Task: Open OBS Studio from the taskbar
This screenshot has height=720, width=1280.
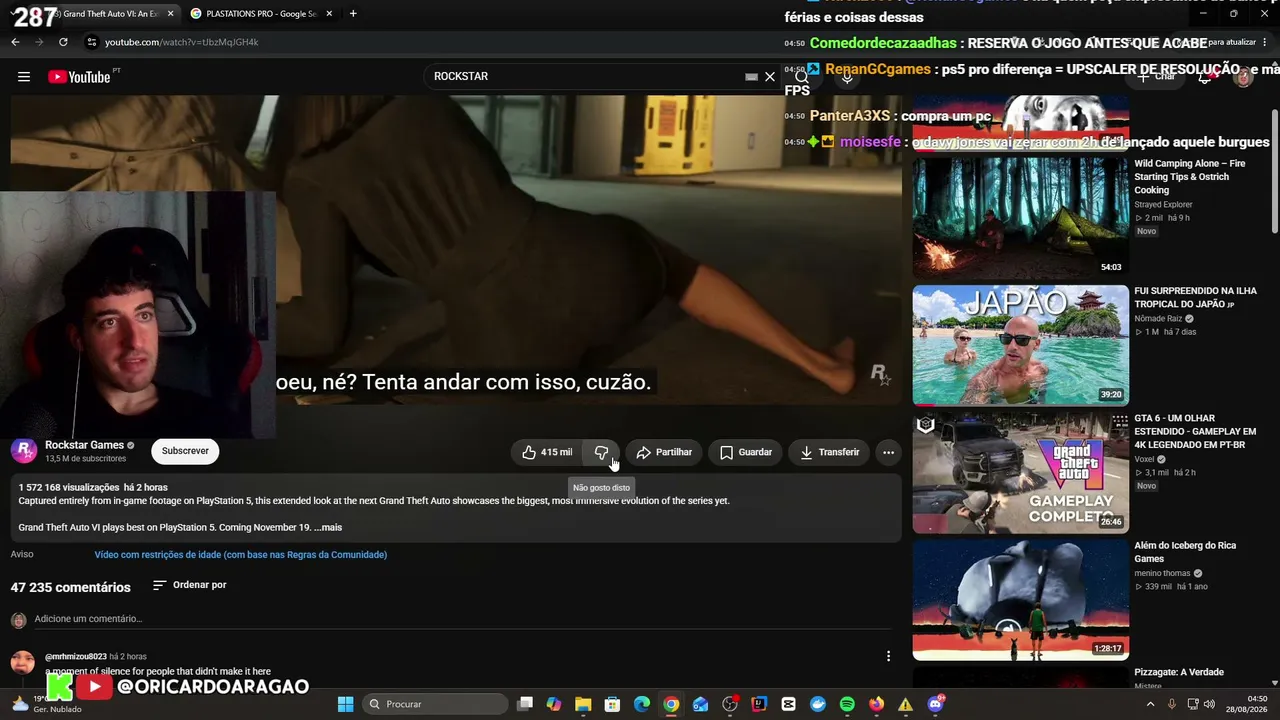Action: coord(730,704)
